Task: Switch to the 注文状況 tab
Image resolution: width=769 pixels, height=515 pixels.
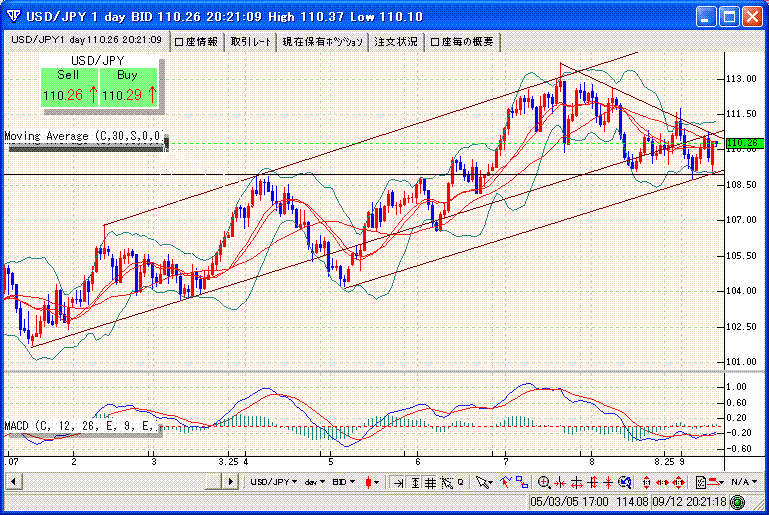Action: pos(396,42)
